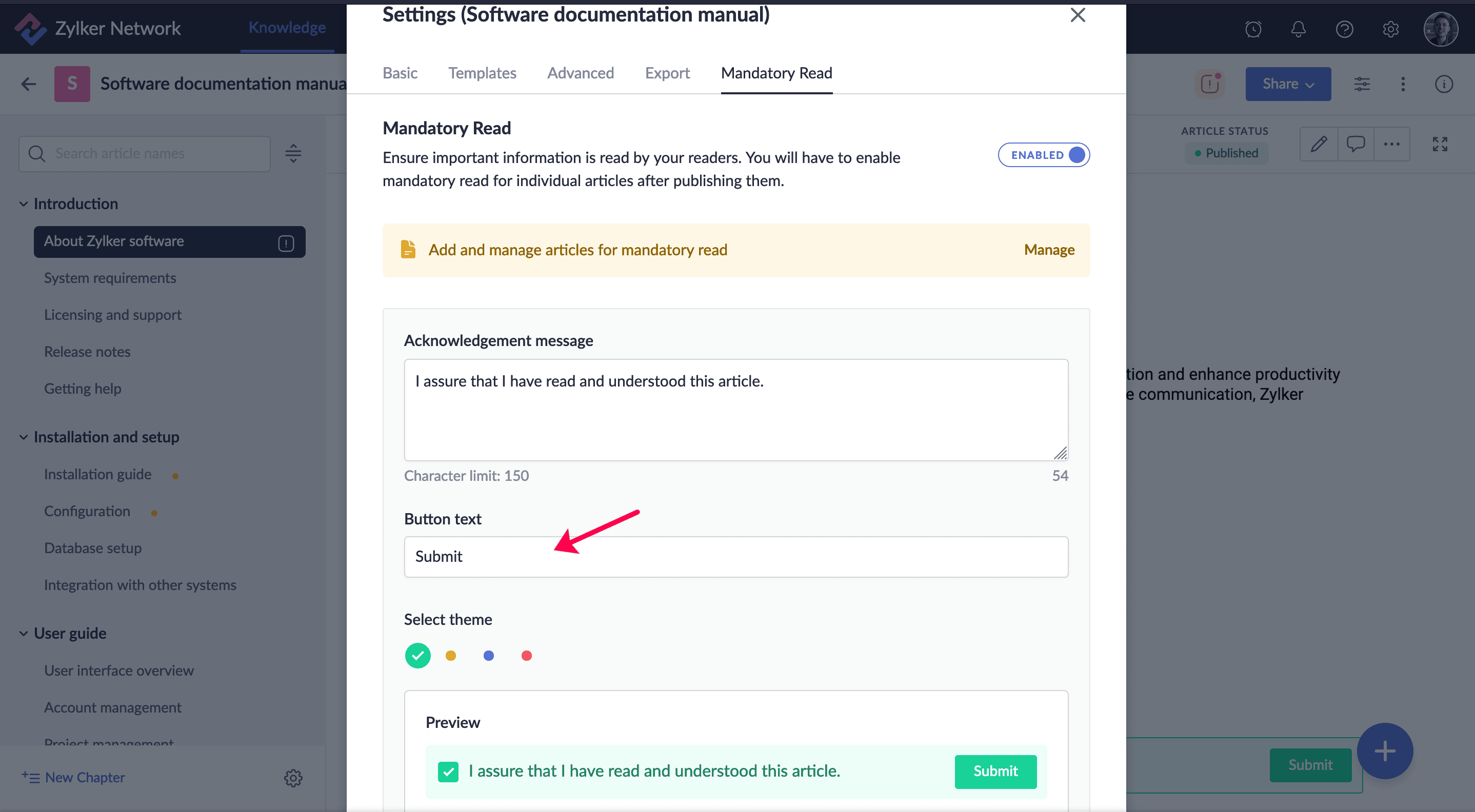Click the edit pencil icon
Viewport: 1475px width, 812px height.
click(1319, 144)
